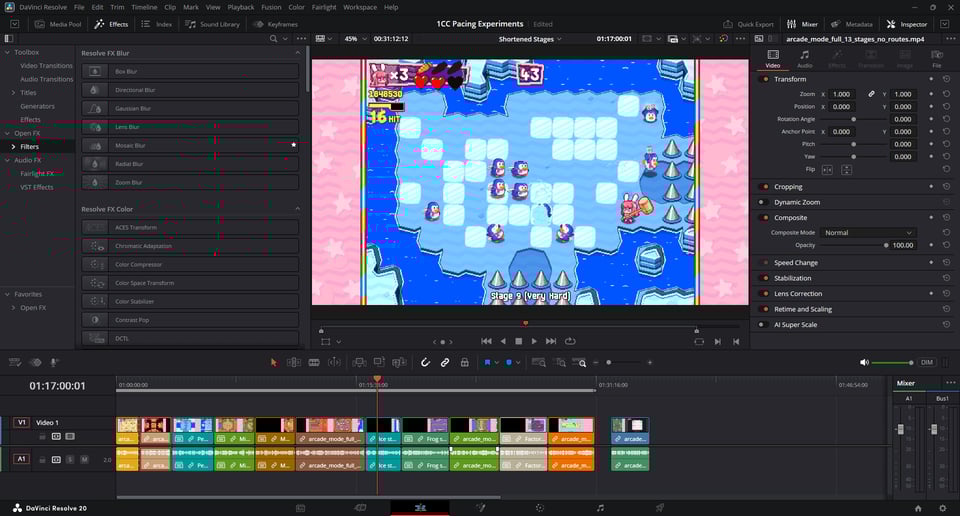The height and width of the screenshot is (516, 960).
Task: Switch to Inspector Audio tab
Action: pos(804,59)
